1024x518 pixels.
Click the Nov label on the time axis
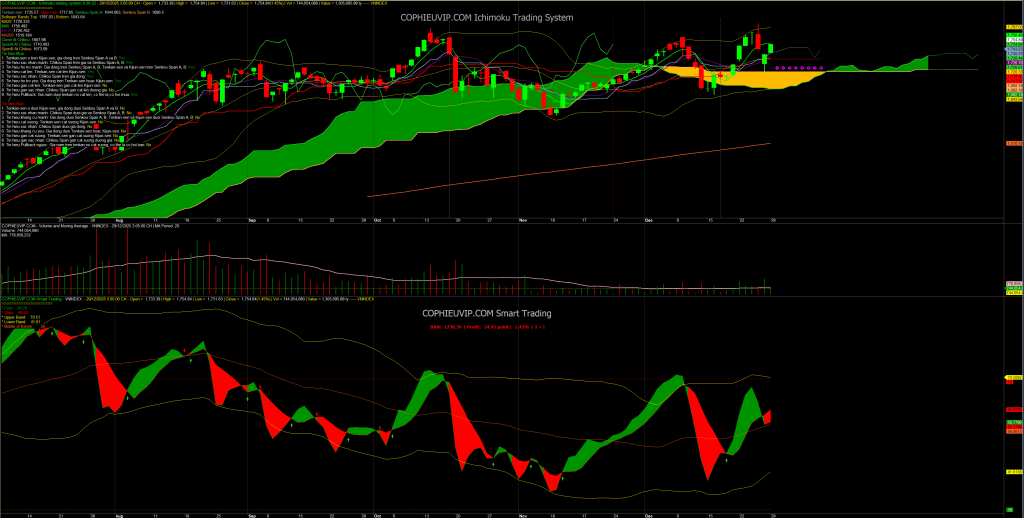point(522,218)
